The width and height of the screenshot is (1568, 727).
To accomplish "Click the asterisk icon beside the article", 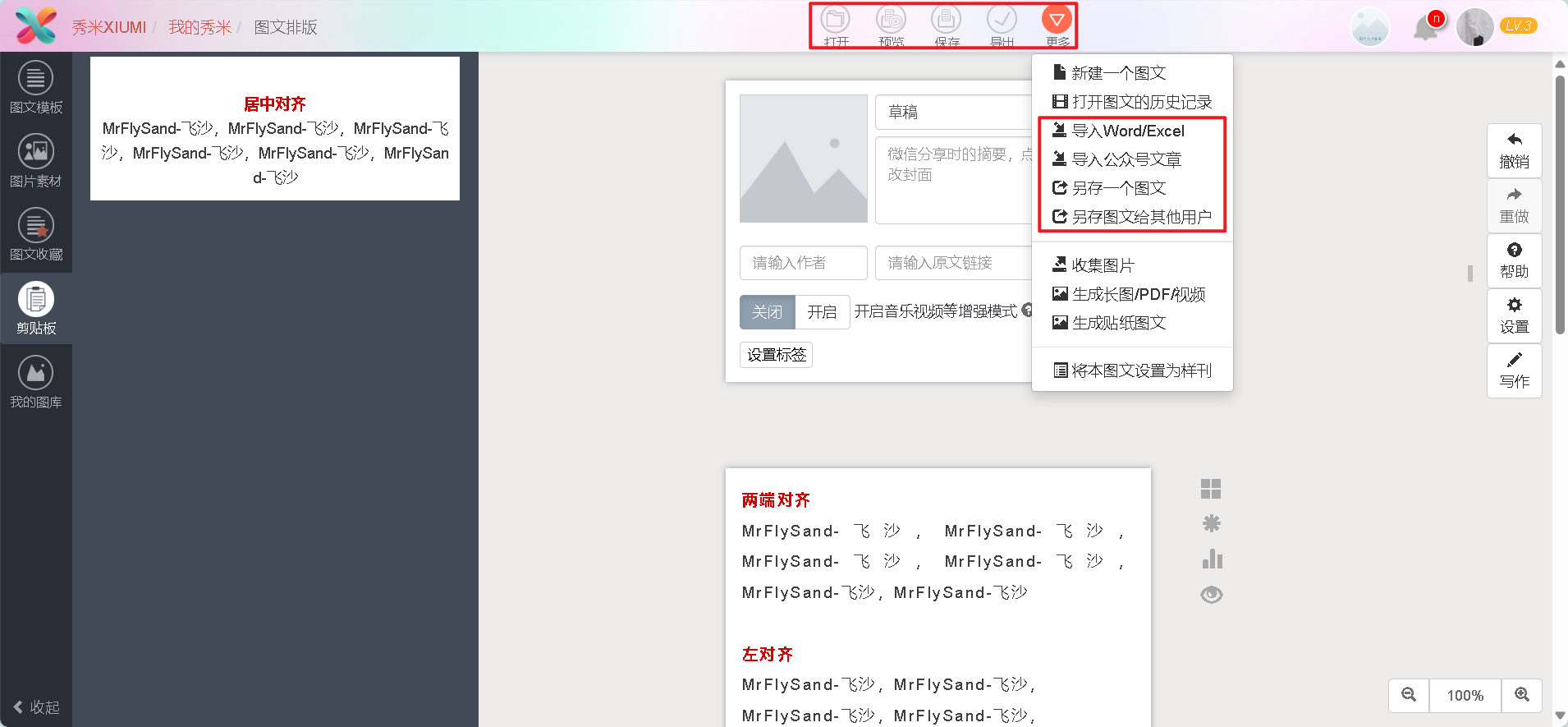I will tap(1211, 523).
